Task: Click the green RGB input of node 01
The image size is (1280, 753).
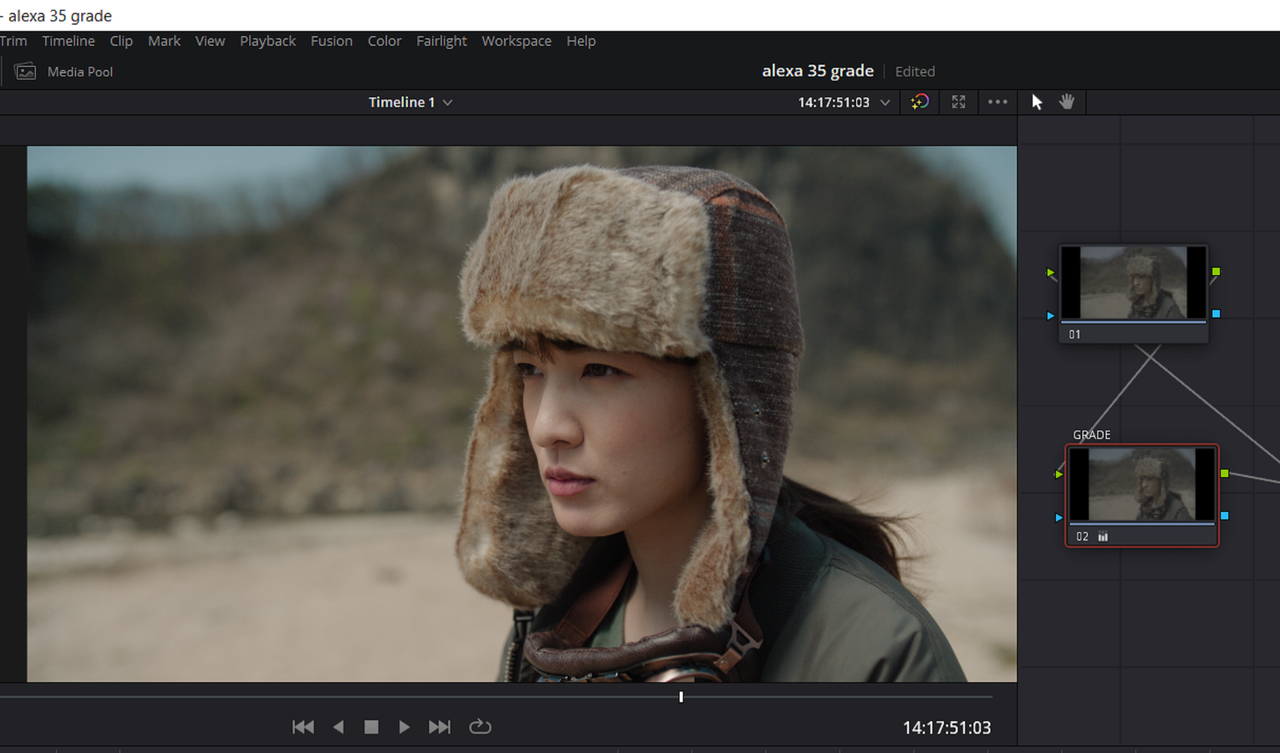Action: (x=1051, y=272)
